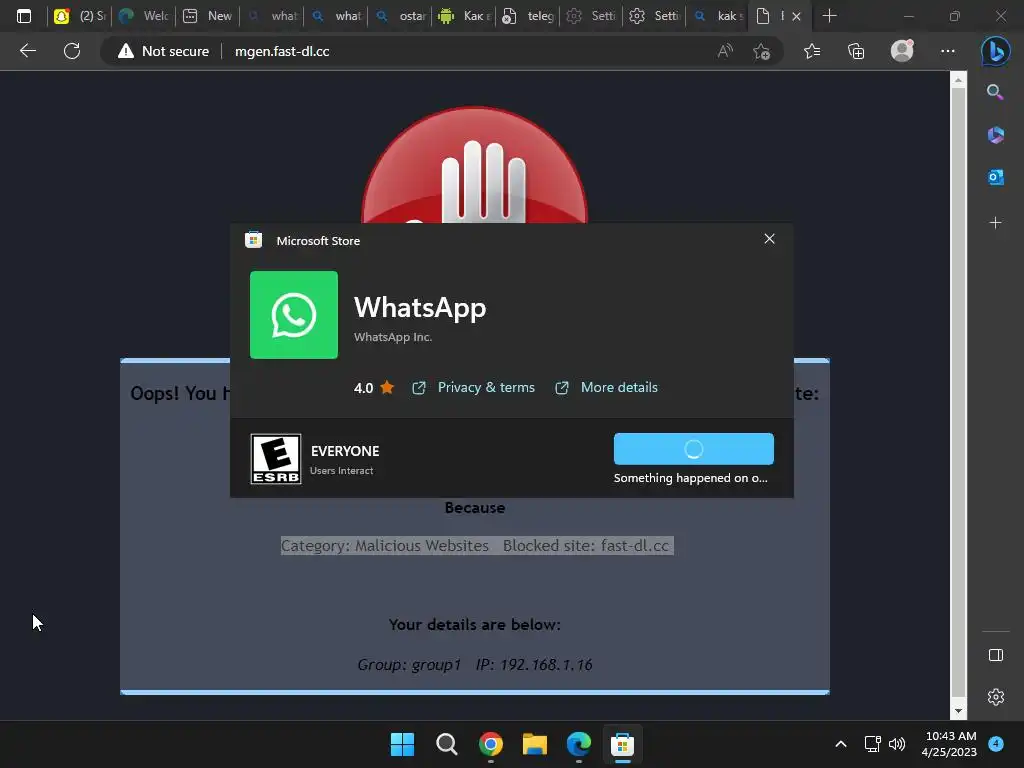Switch to the Snapchat tab
The width and height of the screenshot is (1024, 768).
[79, 16]
